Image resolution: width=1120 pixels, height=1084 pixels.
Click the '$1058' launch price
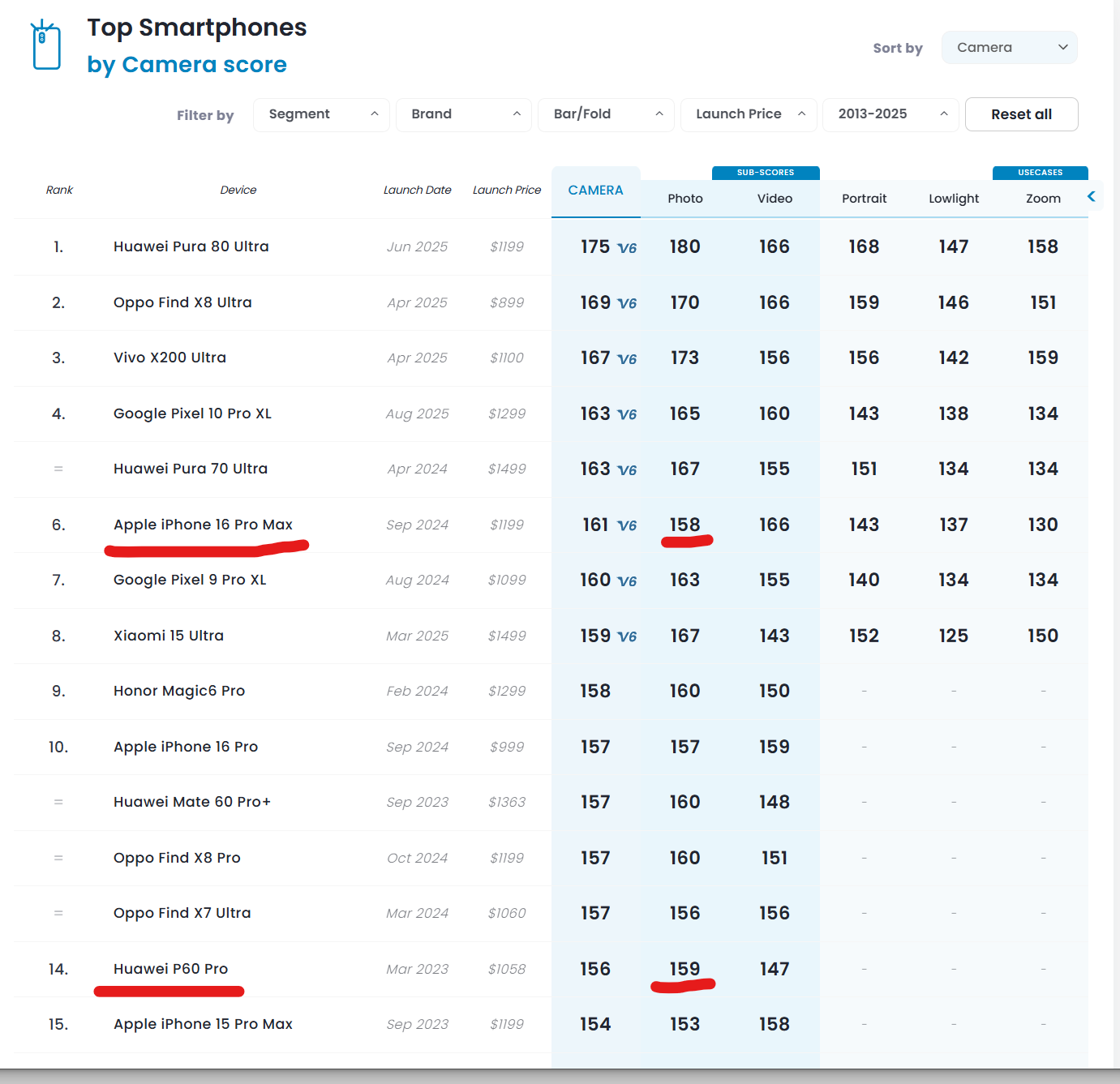[x=507, y=969]
